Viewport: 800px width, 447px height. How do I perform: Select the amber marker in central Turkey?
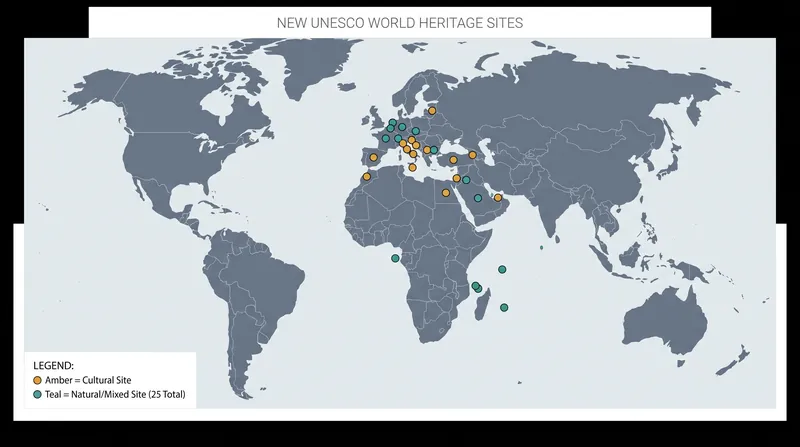coord(453,160)
